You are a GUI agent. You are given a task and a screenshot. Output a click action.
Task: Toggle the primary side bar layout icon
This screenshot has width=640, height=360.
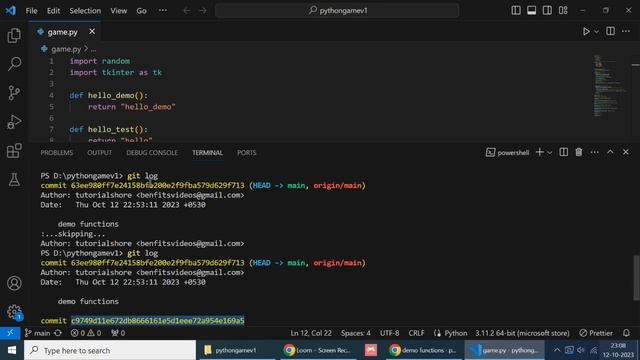point(516,11)
